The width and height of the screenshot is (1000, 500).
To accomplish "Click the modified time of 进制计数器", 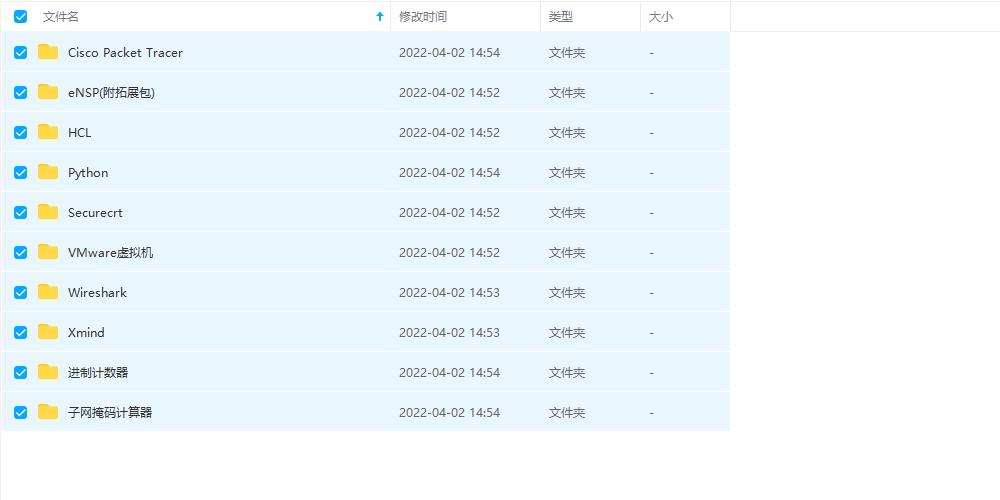I will click(450, 372).
